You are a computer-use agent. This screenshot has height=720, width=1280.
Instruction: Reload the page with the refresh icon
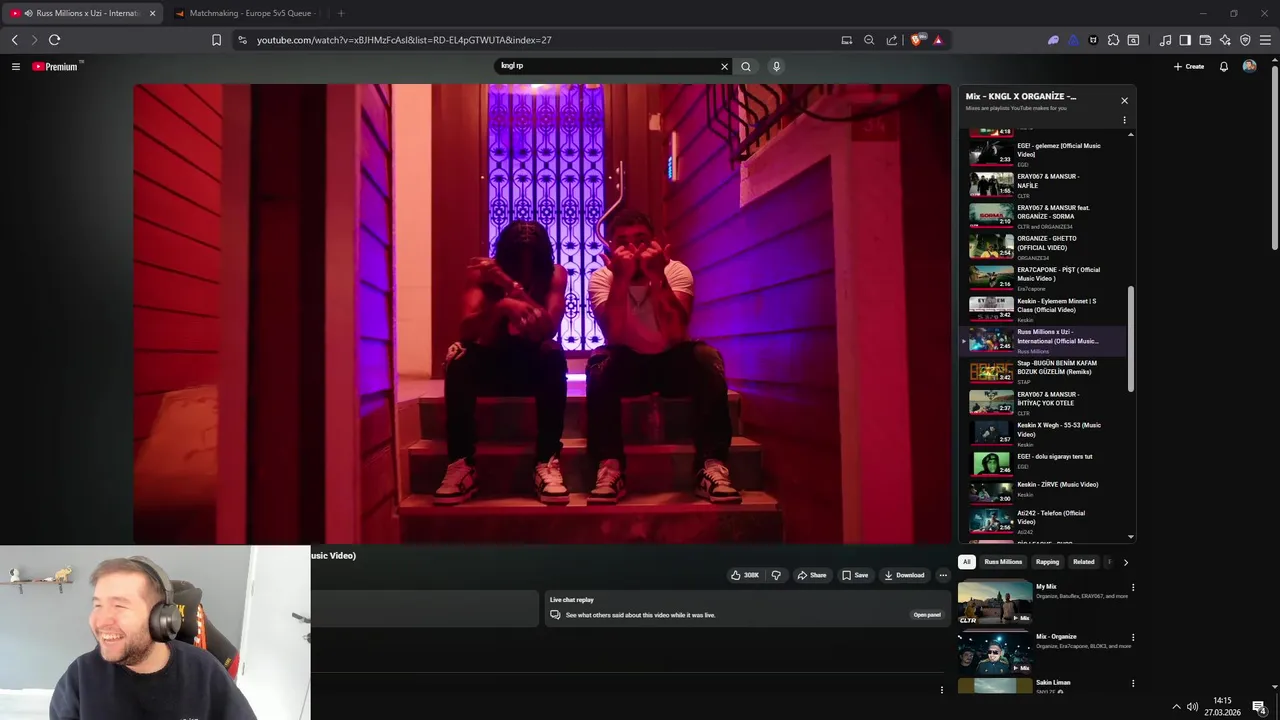[54, 40]
